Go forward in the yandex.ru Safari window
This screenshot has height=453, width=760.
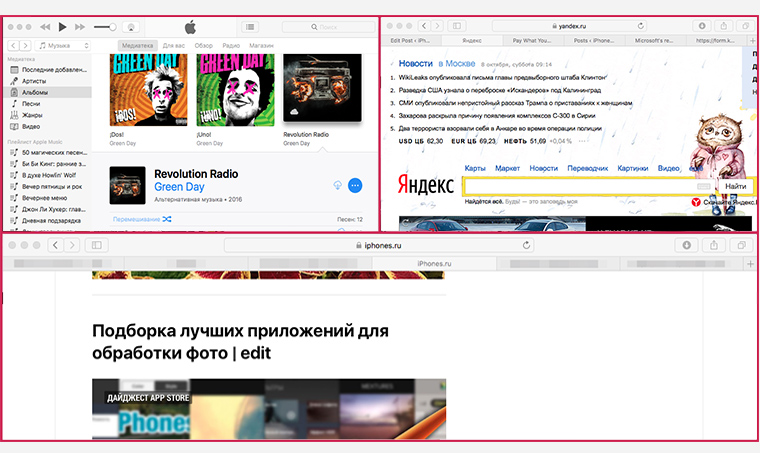[x=437, y=26]
